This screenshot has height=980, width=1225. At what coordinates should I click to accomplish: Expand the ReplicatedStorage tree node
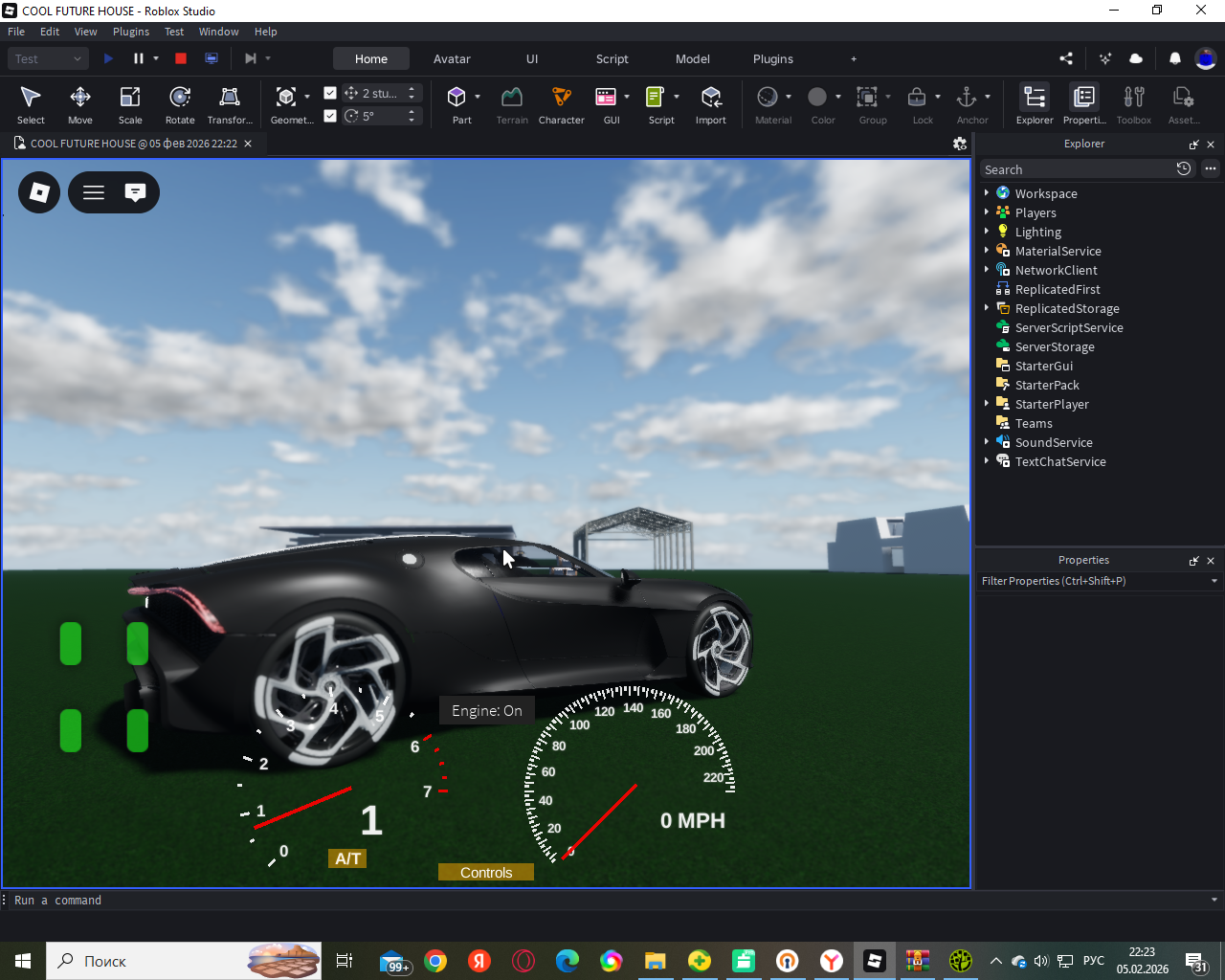[987, 307]
